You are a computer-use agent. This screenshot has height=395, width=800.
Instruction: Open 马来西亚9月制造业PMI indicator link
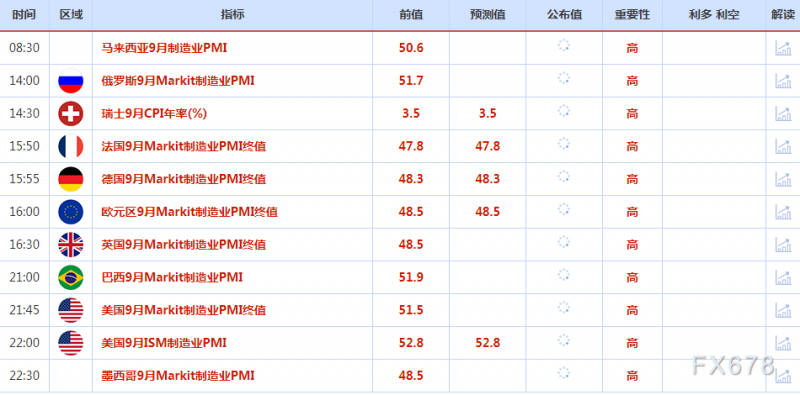pyautogui.click(x=164, y=48)
